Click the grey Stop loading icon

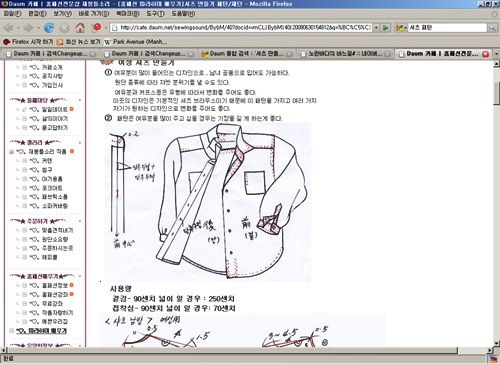64,28
